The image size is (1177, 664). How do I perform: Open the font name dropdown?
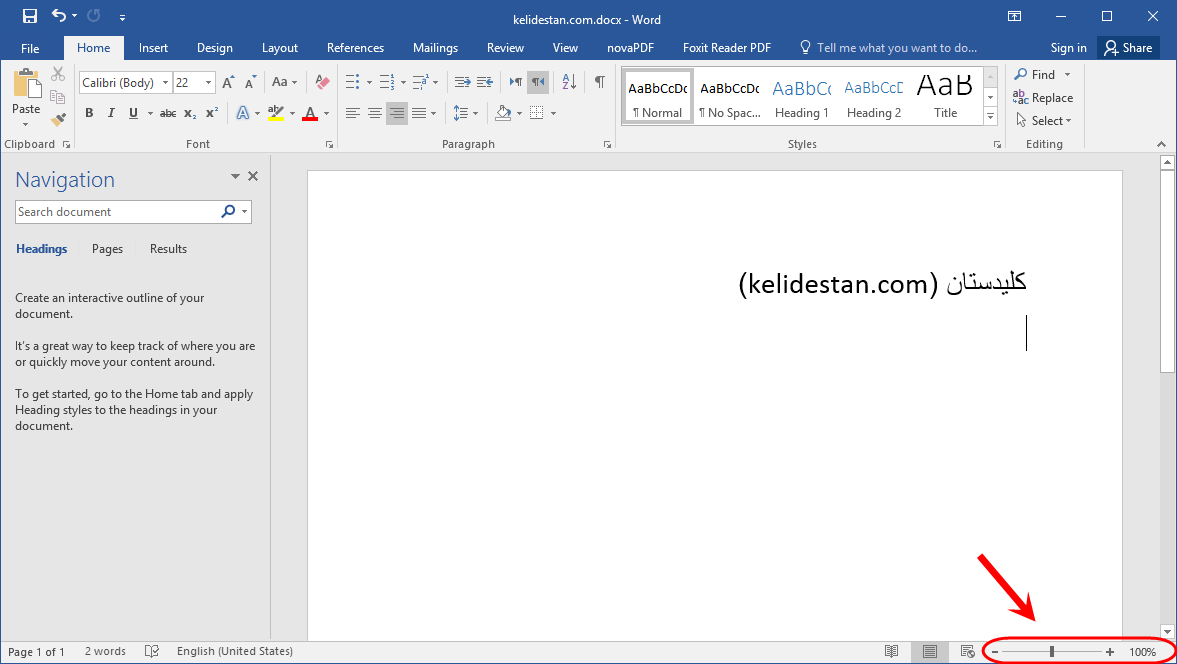(x=165, y=83)
